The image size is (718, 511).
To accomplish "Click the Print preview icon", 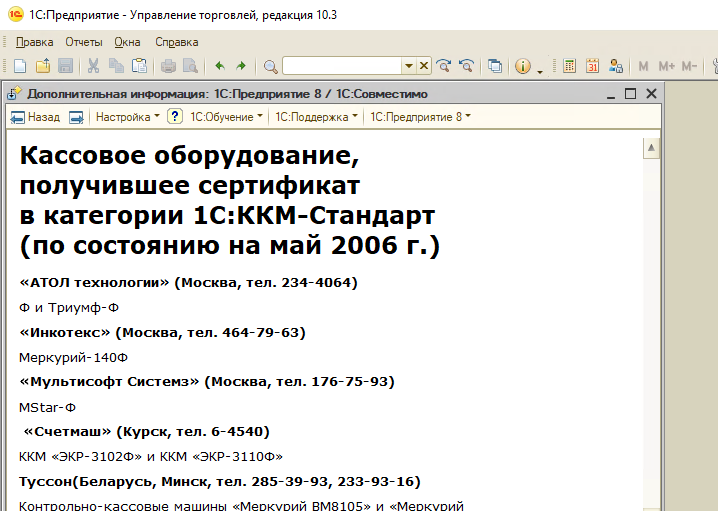I will [x=190, y=66].
